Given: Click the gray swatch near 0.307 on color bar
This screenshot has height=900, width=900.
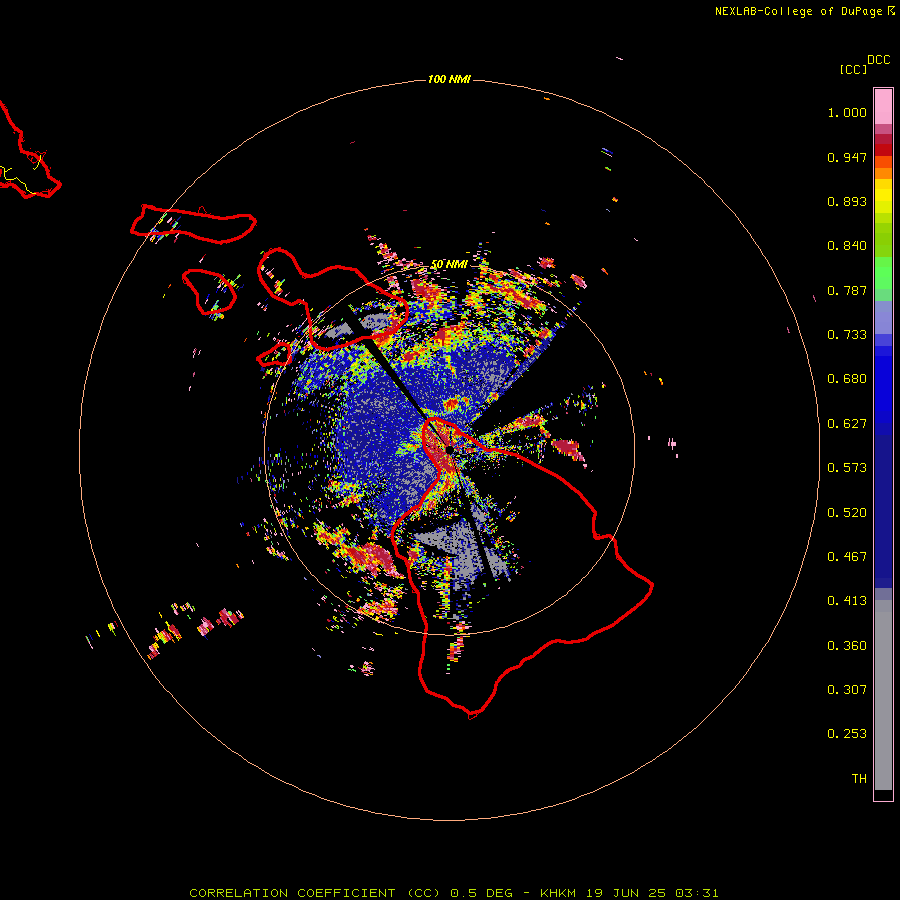Looking at the screenshot, I should (883, 695).
